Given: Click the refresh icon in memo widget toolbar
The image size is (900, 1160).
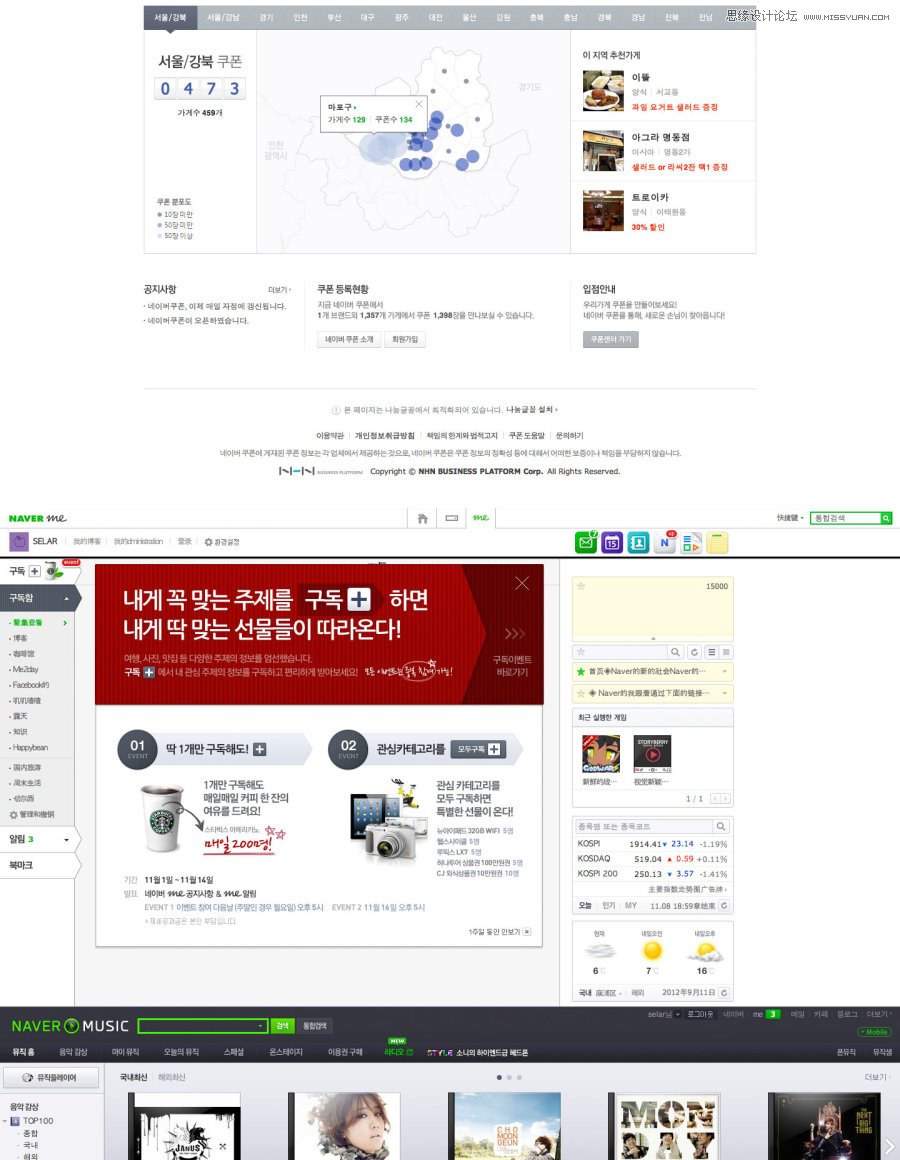Looking at the screenshot, I should point(694,652).
